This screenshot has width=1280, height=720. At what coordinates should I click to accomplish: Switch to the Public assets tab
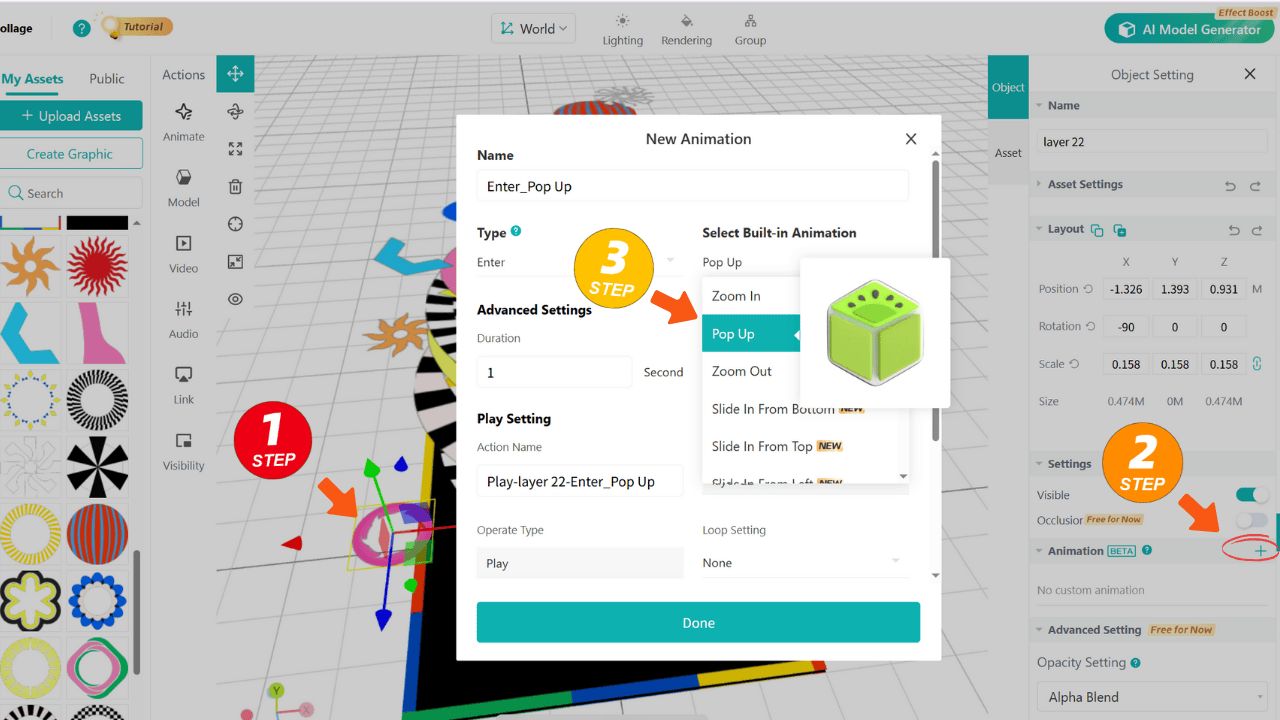pos(107,78)
